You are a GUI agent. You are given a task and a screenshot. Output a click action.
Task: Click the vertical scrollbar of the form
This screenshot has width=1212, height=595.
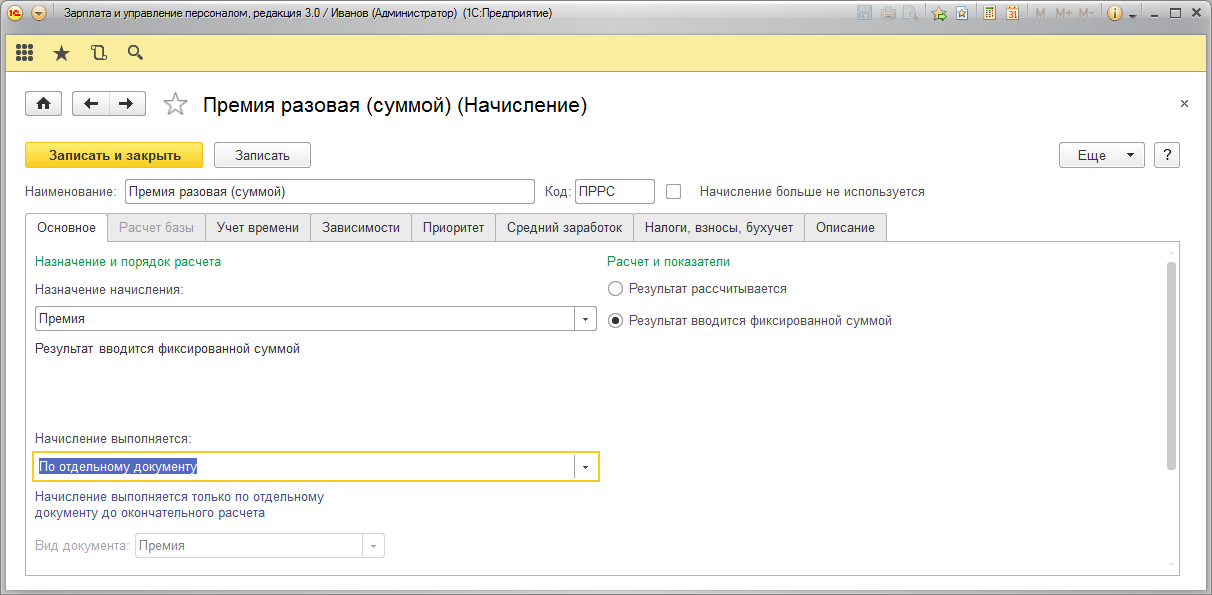[x=1172, y=365]
